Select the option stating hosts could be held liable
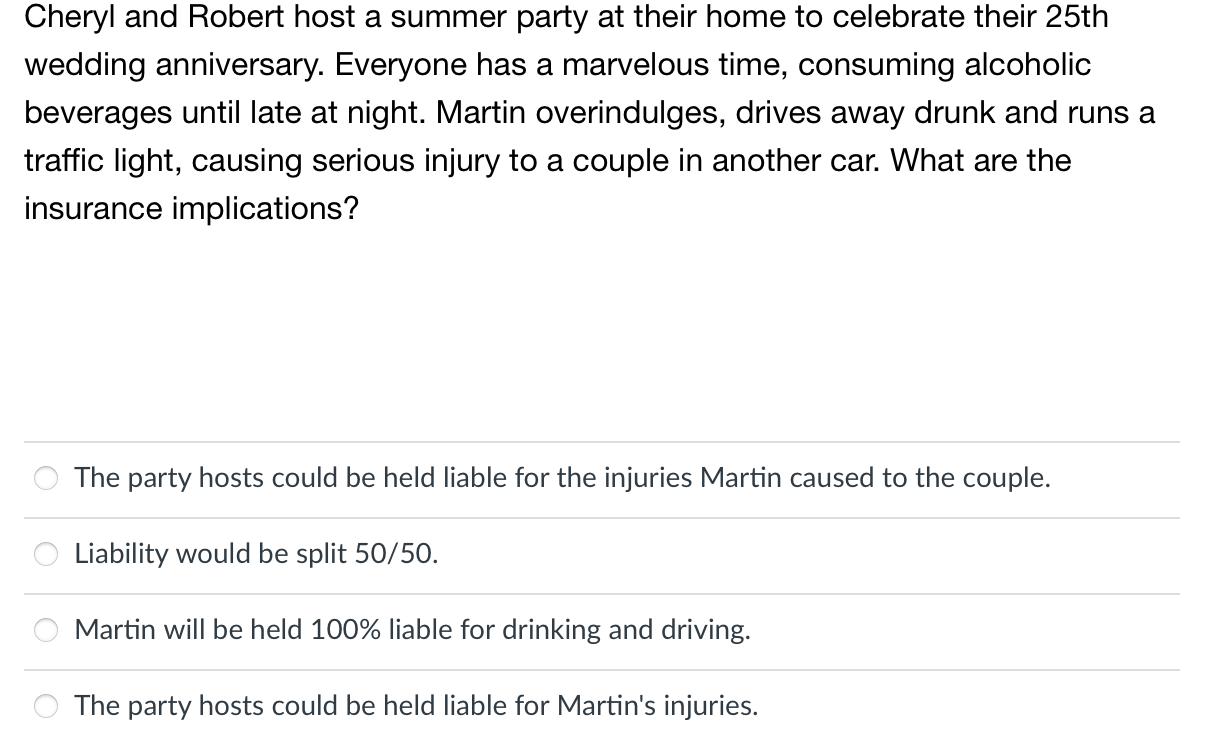1208x744 pixels. [562, 478]
